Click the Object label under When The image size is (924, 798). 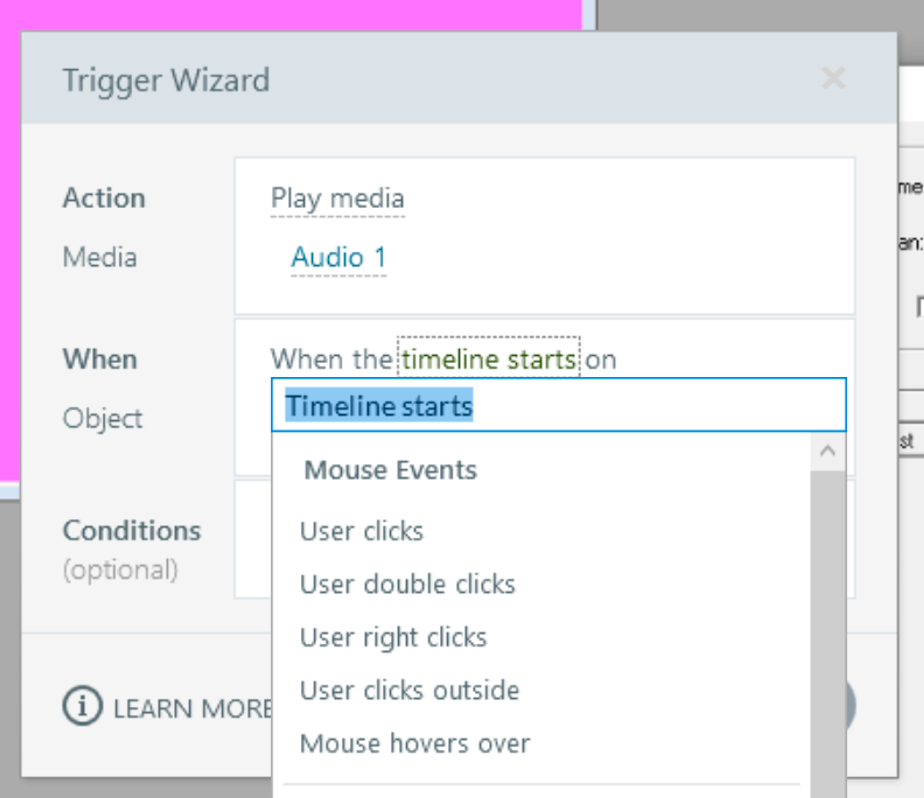tap(103, 418)
